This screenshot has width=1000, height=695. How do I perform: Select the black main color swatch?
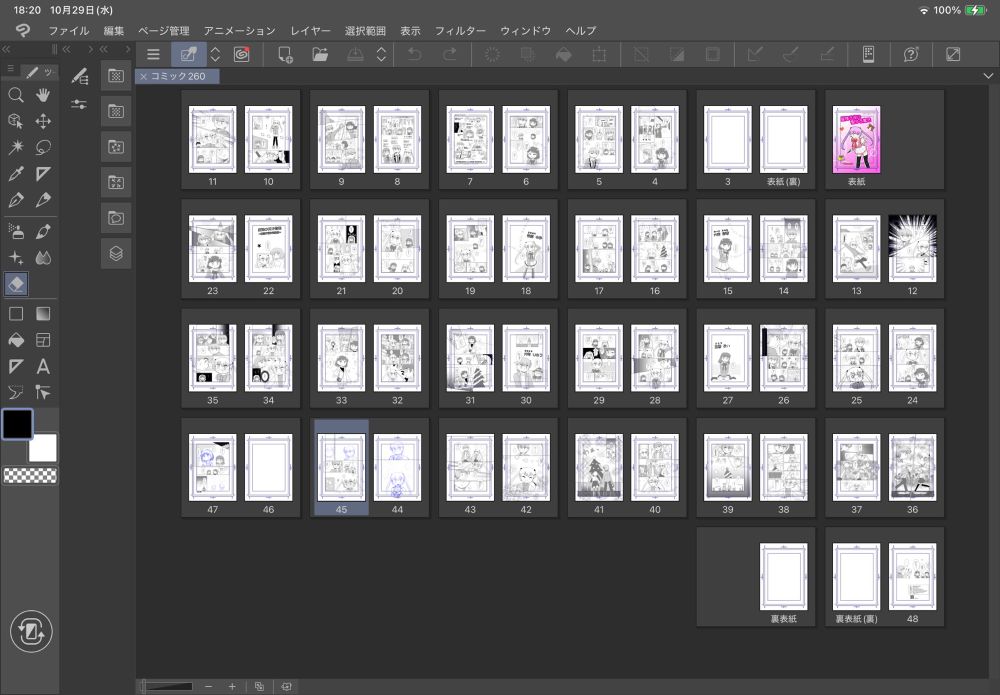pyautogui.click(x=17, y=424)
